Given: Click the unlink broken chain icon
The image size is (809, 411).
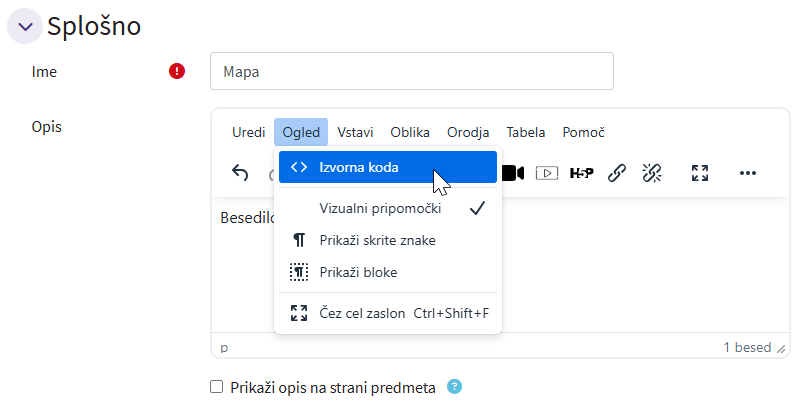Looking at the screenshot, I should point(652,173).
